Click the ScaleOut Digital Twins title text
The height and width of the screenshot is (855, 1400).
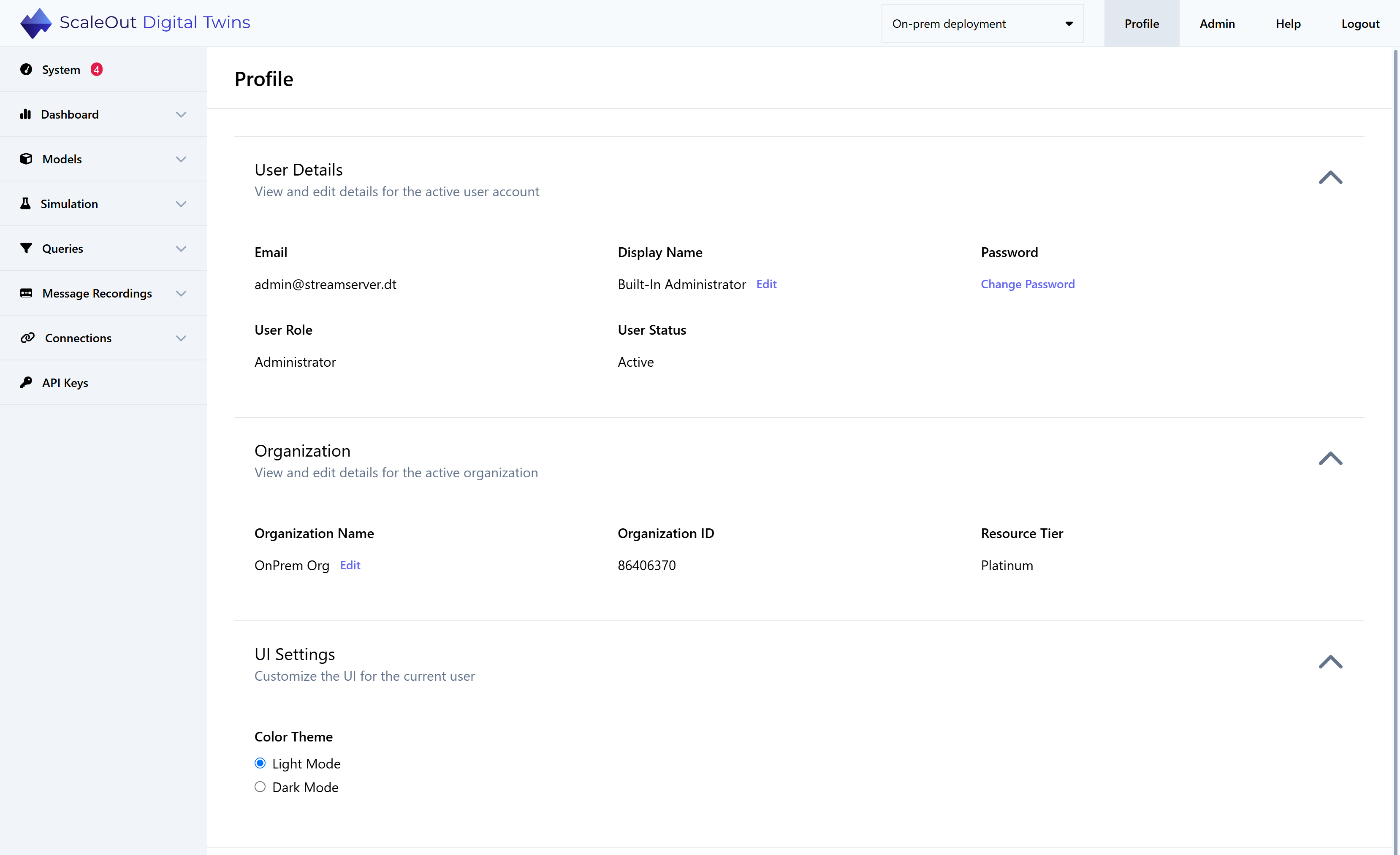click(x=155, y=22)
